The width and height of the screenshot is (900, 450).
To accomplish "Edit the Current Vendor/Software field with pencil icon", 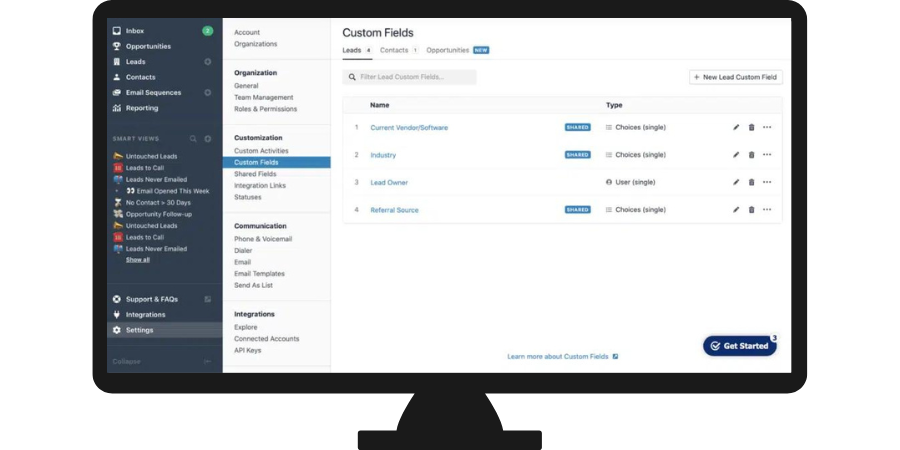I will click(x=736, y=127).
